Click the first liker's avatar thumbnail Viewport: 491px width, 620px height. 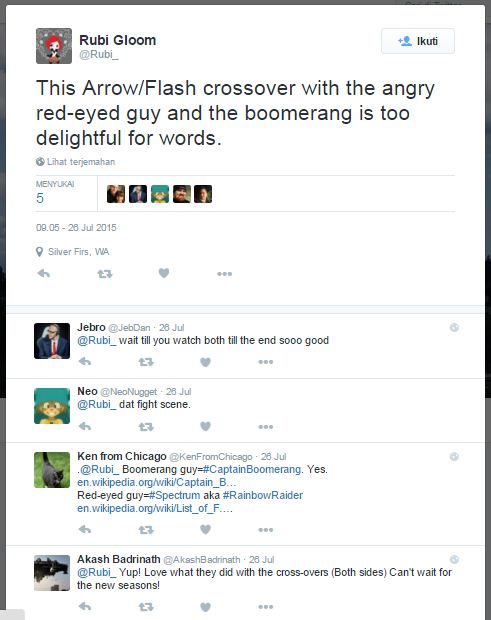pyautogui.click(x=116, y=194)
